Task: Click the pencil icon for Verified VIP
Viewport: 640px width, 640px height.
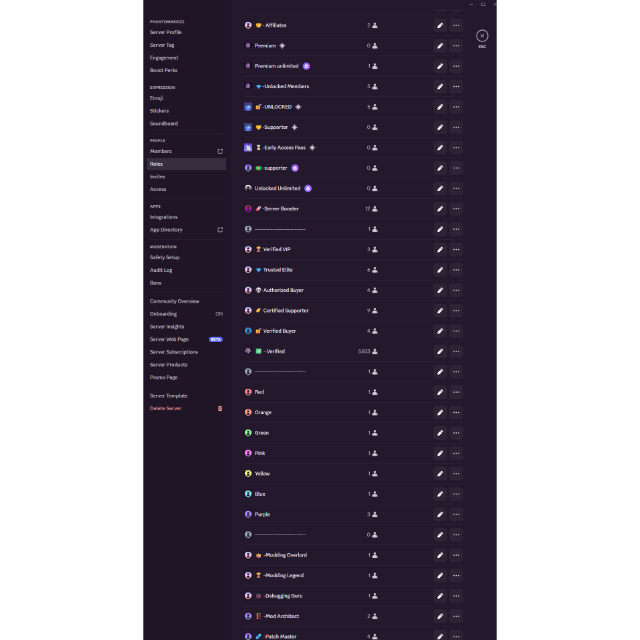Action: coord(440,249)
